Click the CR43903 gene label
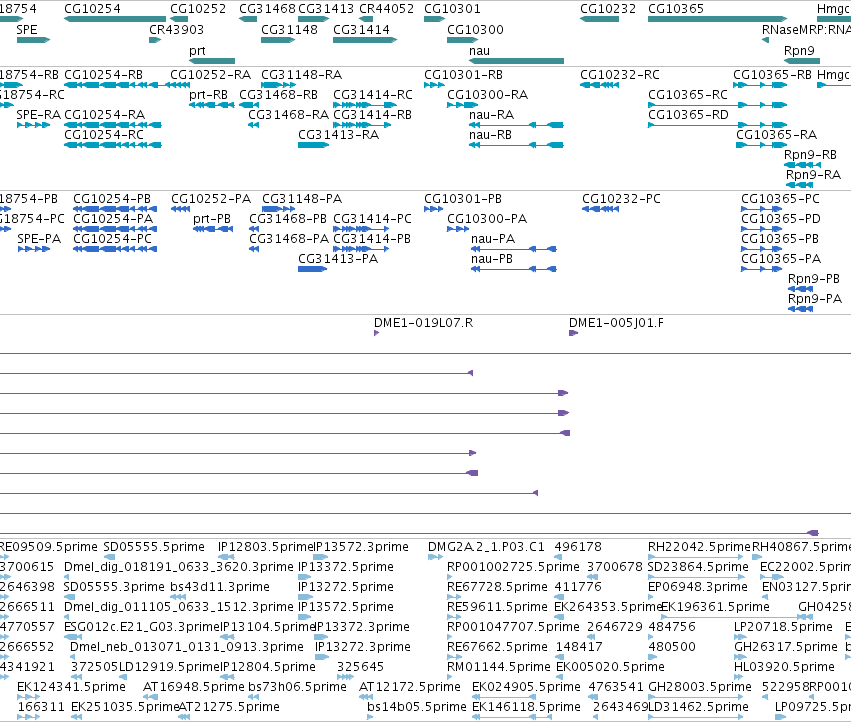Screen dimensions: 851x722 click(176, 29)
